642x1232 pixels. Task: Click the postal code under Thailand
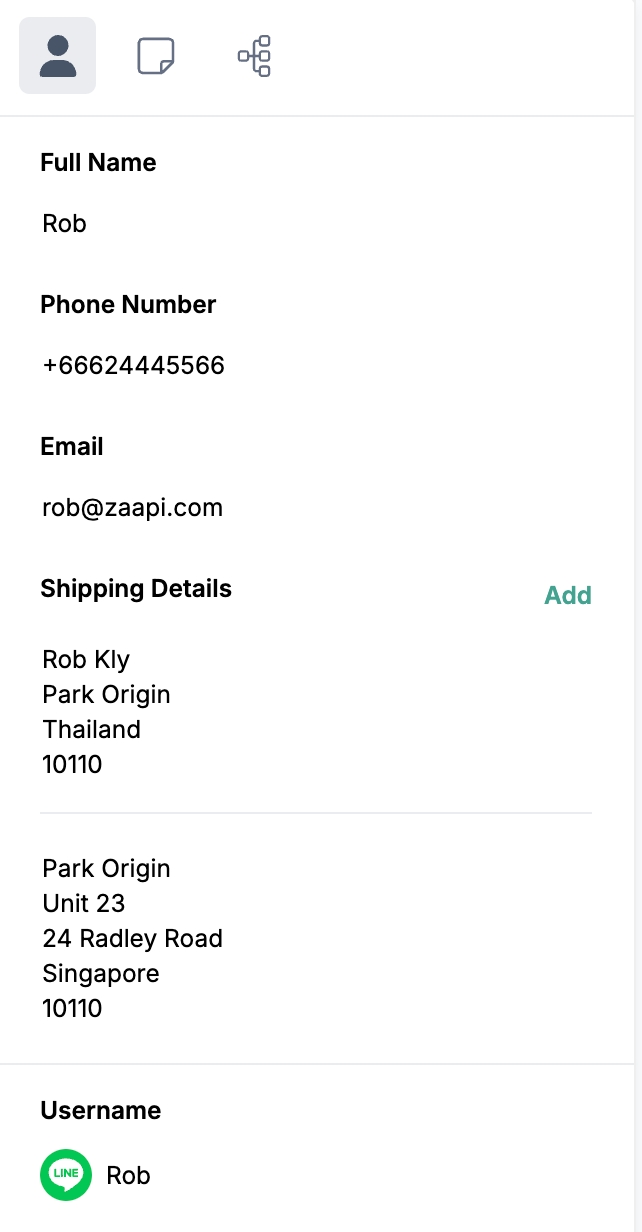point(72,764)
